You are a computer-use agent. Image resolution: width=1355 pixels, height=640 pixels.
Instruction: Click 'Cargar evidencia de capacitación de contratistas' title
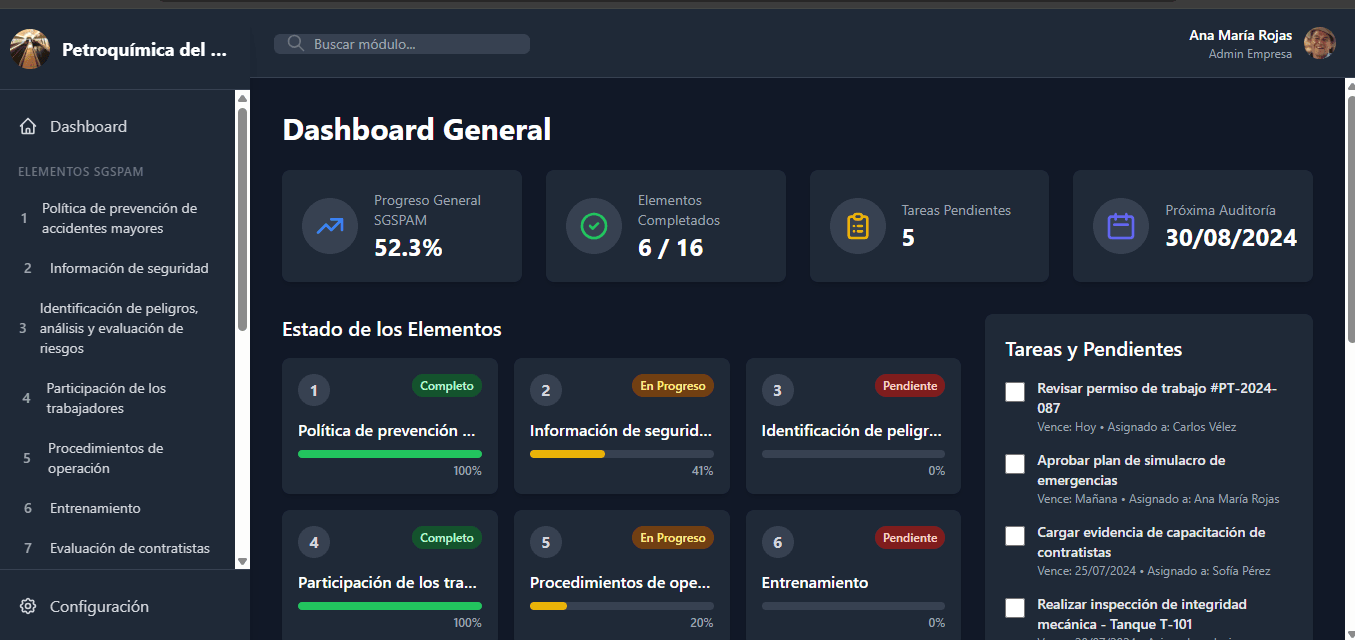pos(1151,542)
